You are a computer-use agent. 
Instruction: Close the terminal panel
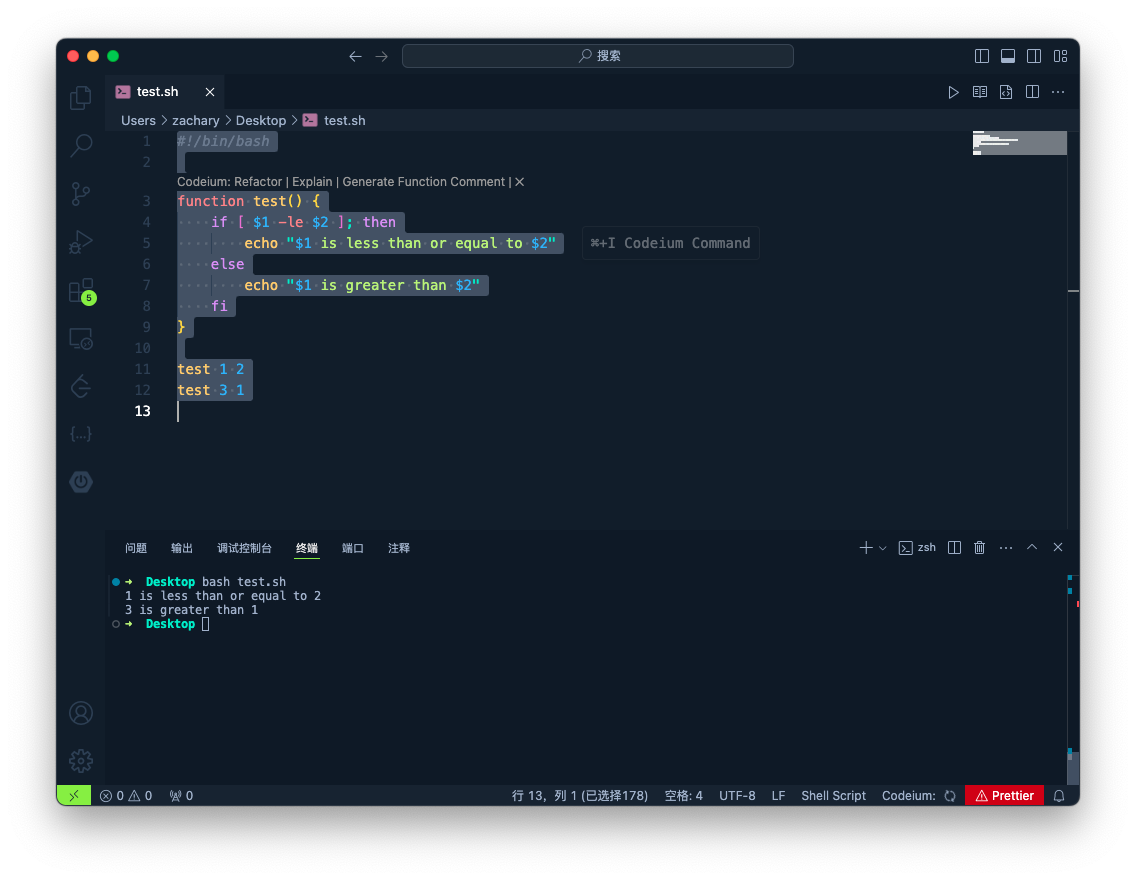point(1058,548)
